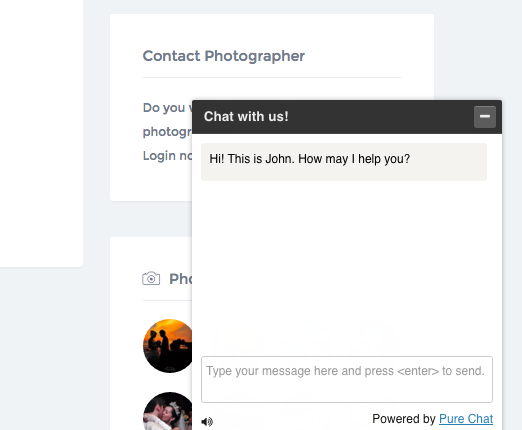Select John's greeting message bubble

(x=344, y=162)
